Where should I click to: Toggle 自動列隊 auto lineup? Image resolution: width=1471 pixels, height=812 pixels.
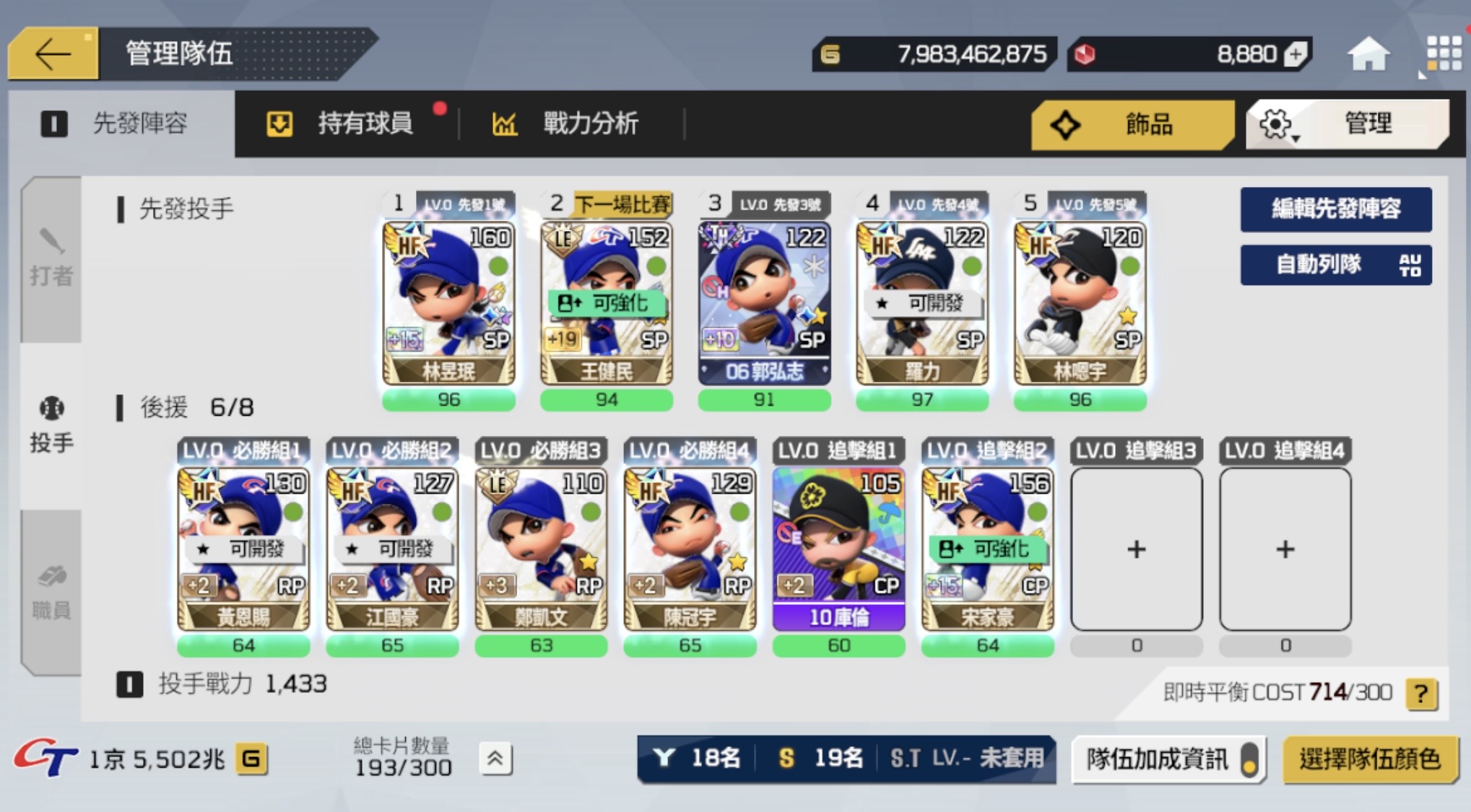click(x=1335, y=265)
